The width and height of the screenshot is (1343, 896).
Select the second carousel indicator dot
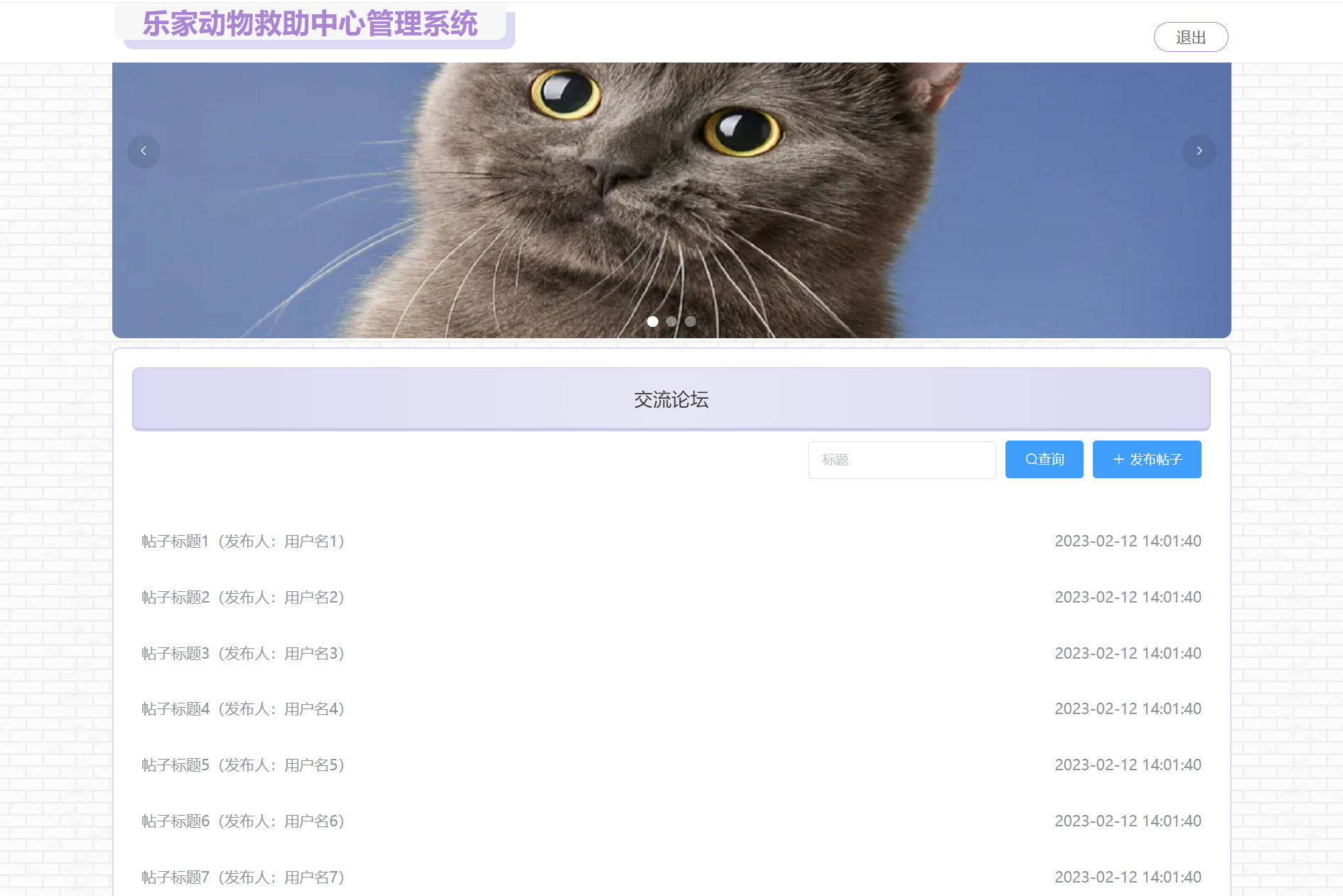[671, 321]
